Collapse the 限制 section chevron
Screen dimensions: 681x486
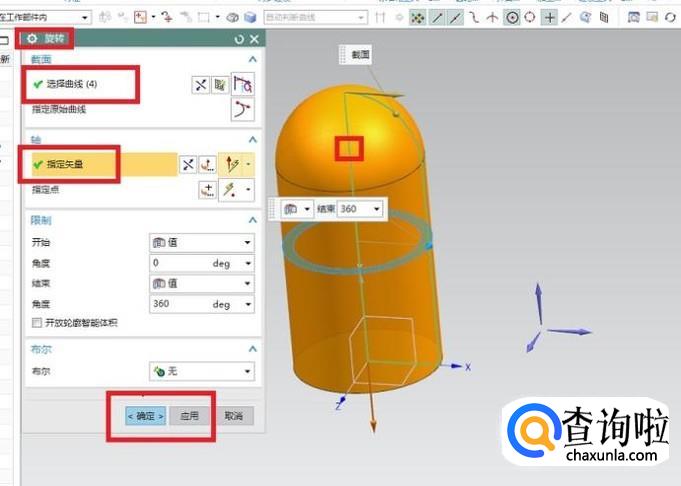pyautogui.click(x=252, y=220)
